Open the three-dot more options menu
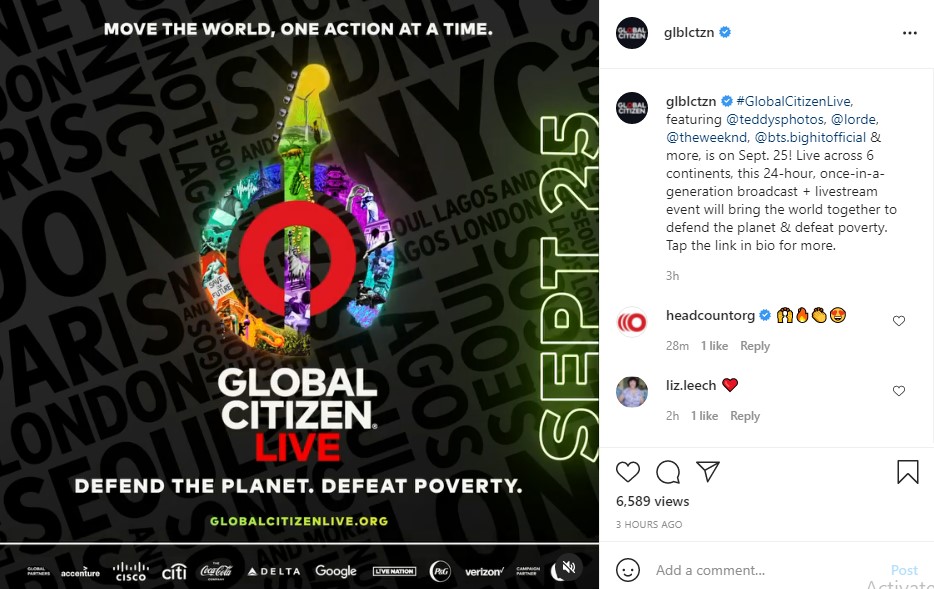The height and width of the screenshot is (589, 934). (910, 33)
